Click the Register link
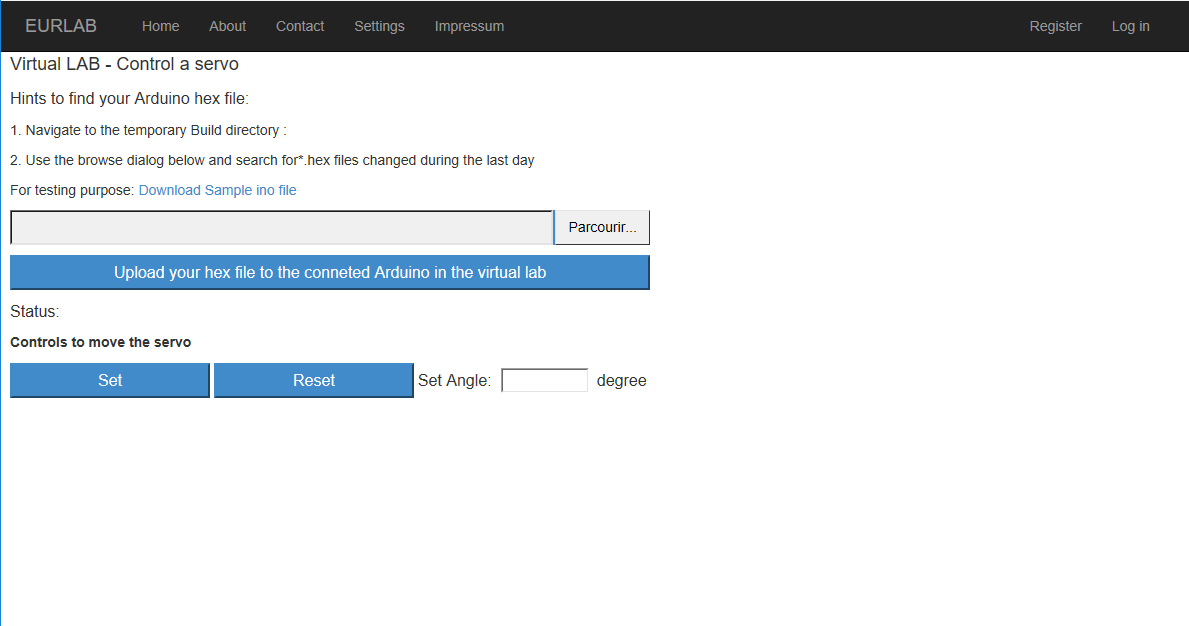Image resolution: width=1189 pixels, height=626 pixels. [x=1055, y=26]
